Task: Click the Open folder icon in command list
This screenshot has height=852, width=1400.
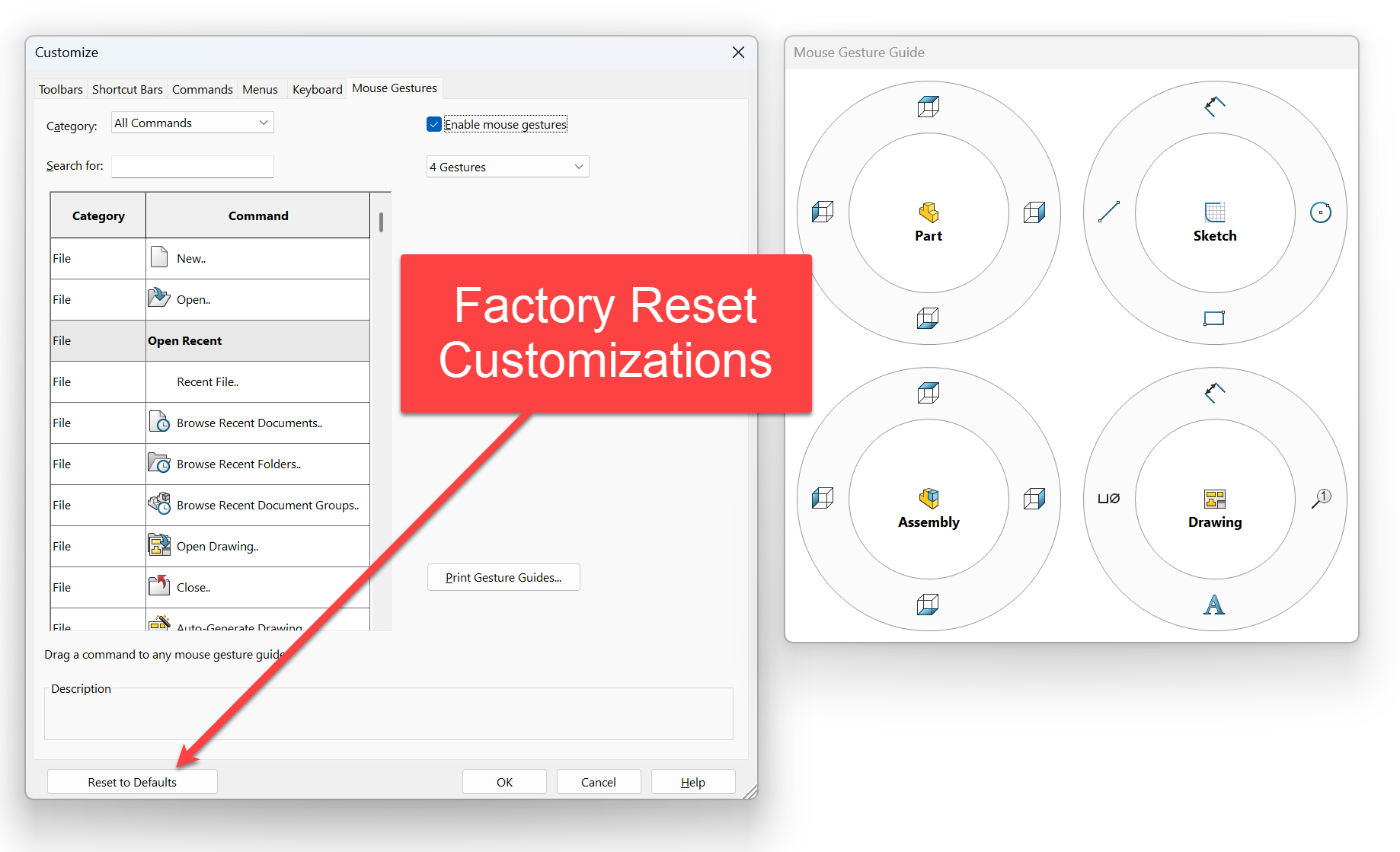Action: point(158,297)
